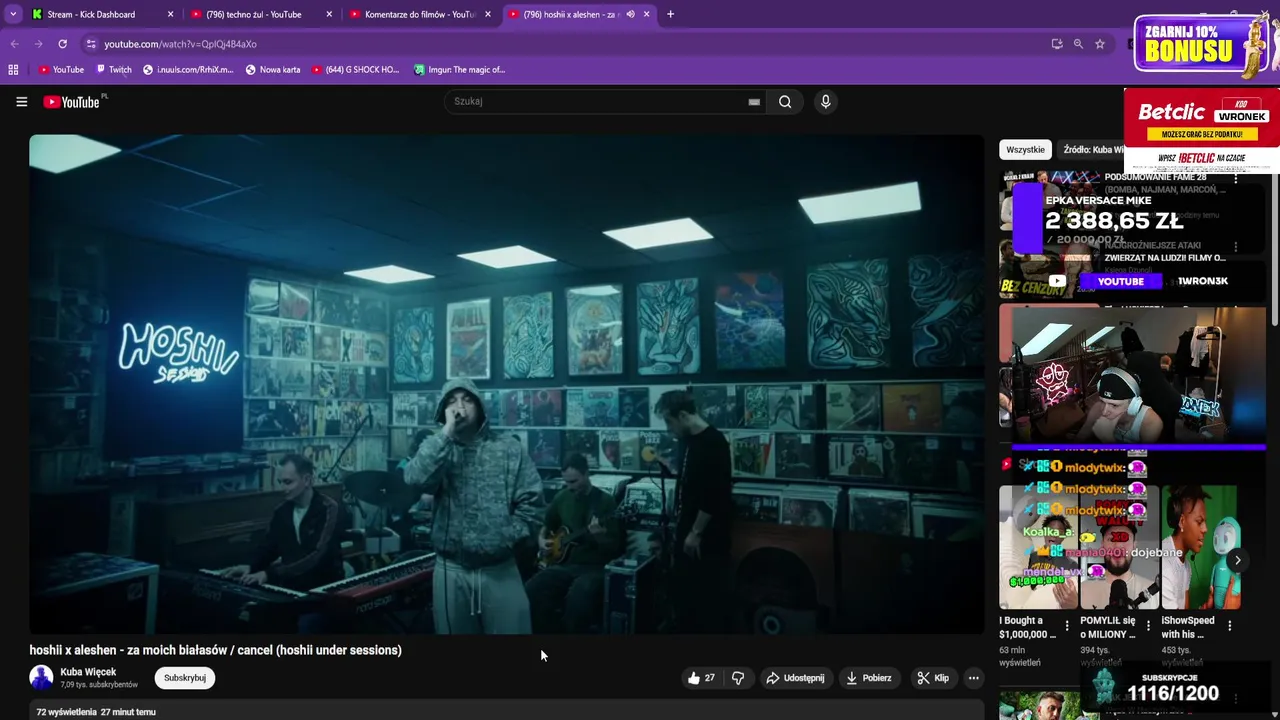This screenshot has width=1280, height=720.
Task: Open the YouTube hamburger guide menu
Action: point(21,101)
